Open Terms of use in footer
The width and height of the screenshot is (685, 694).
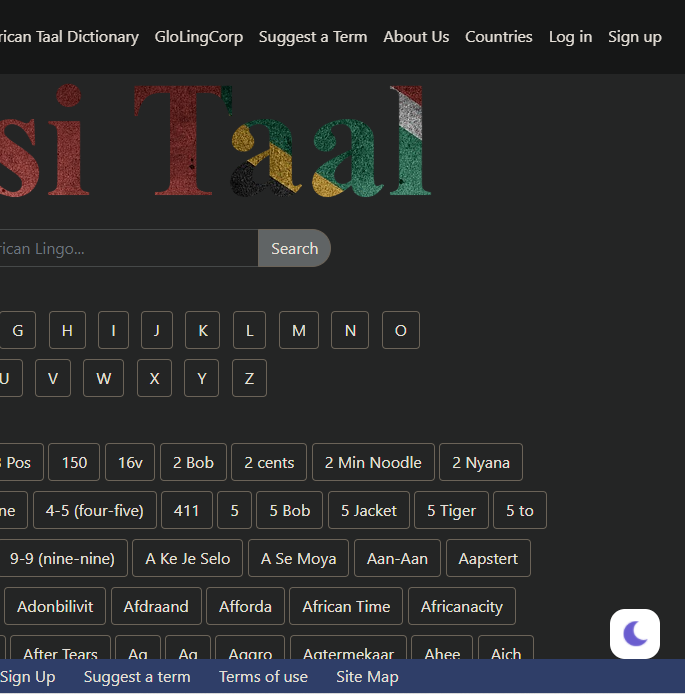point(263,677)
